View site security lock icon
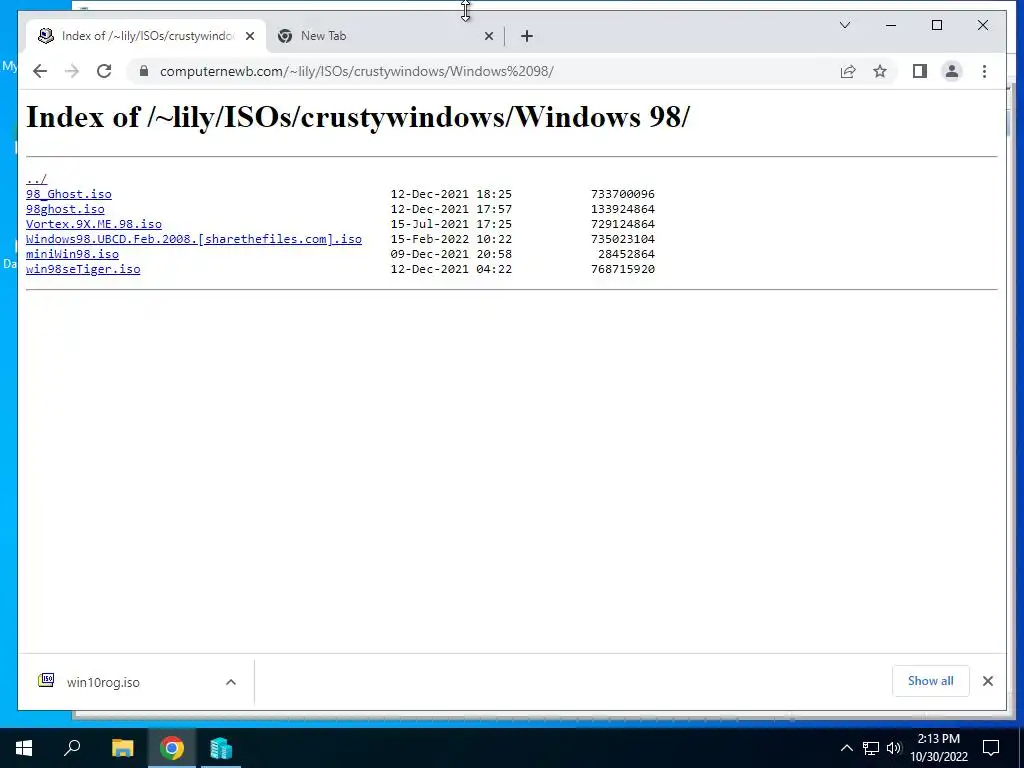Screen dimensions: 1024x768 (144, 71)
